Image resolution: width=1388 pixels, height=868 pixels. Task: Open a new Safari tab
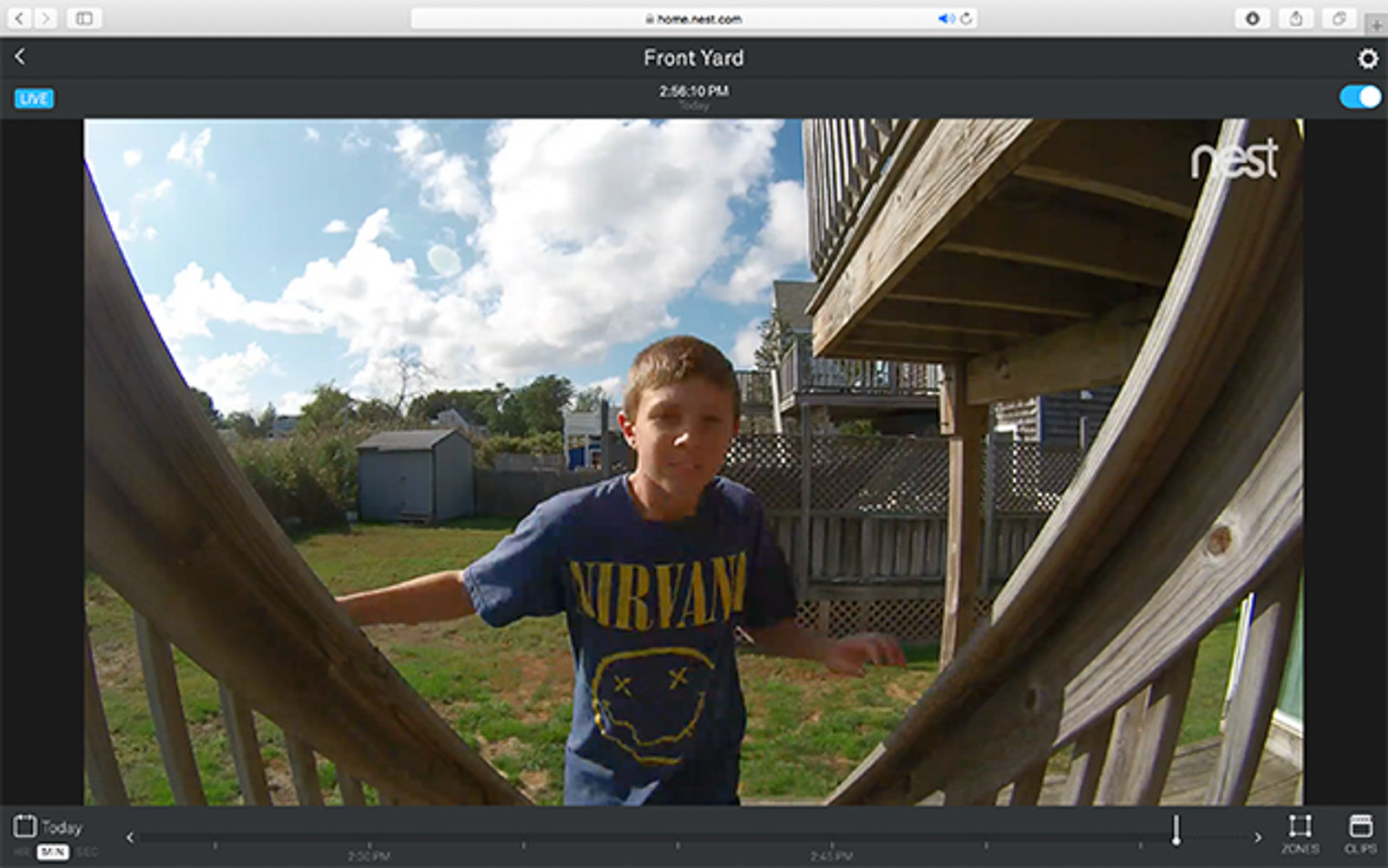point(1377,24)
